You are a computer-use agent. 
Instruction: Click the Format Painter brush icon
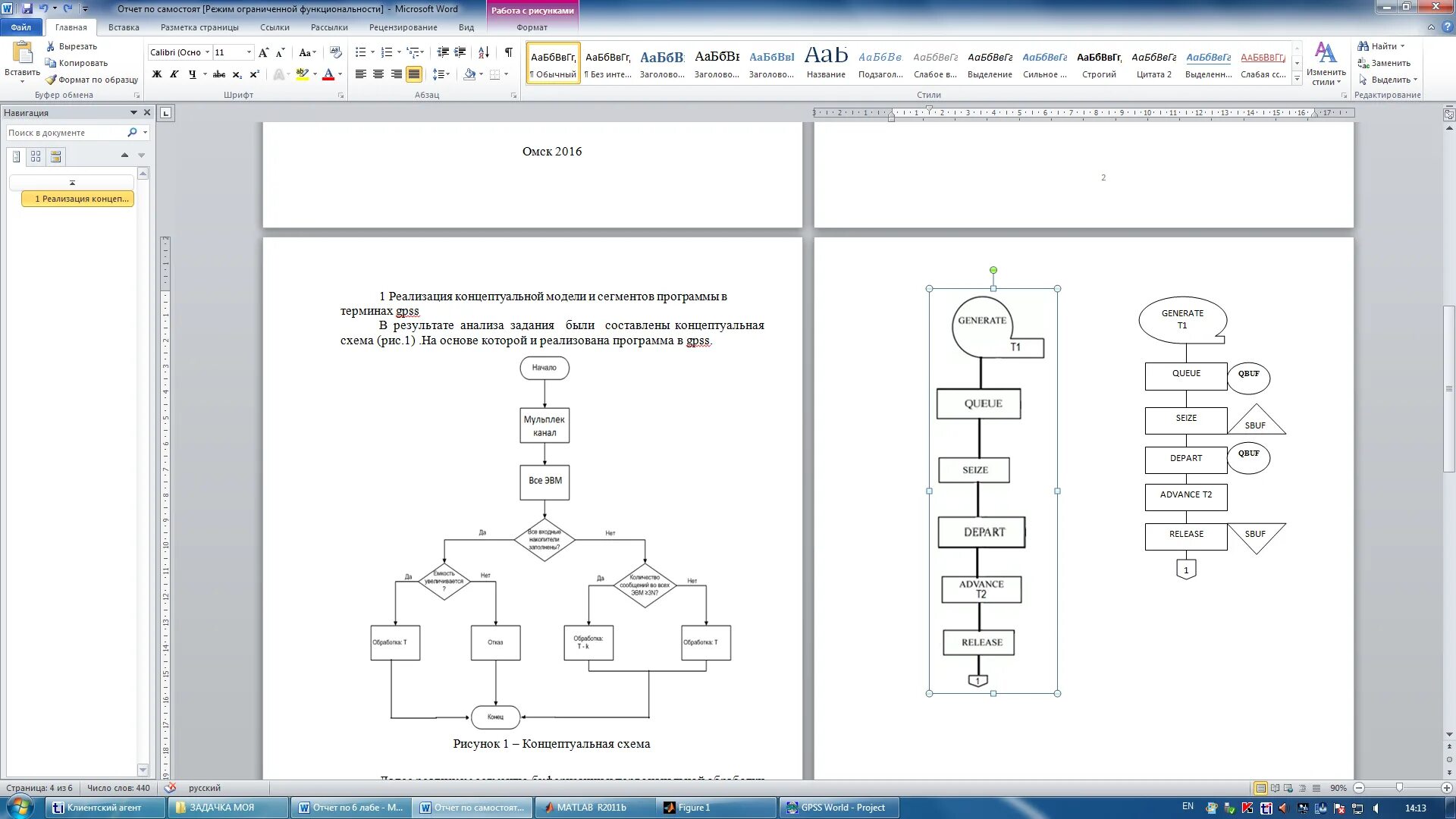[51, 80]
